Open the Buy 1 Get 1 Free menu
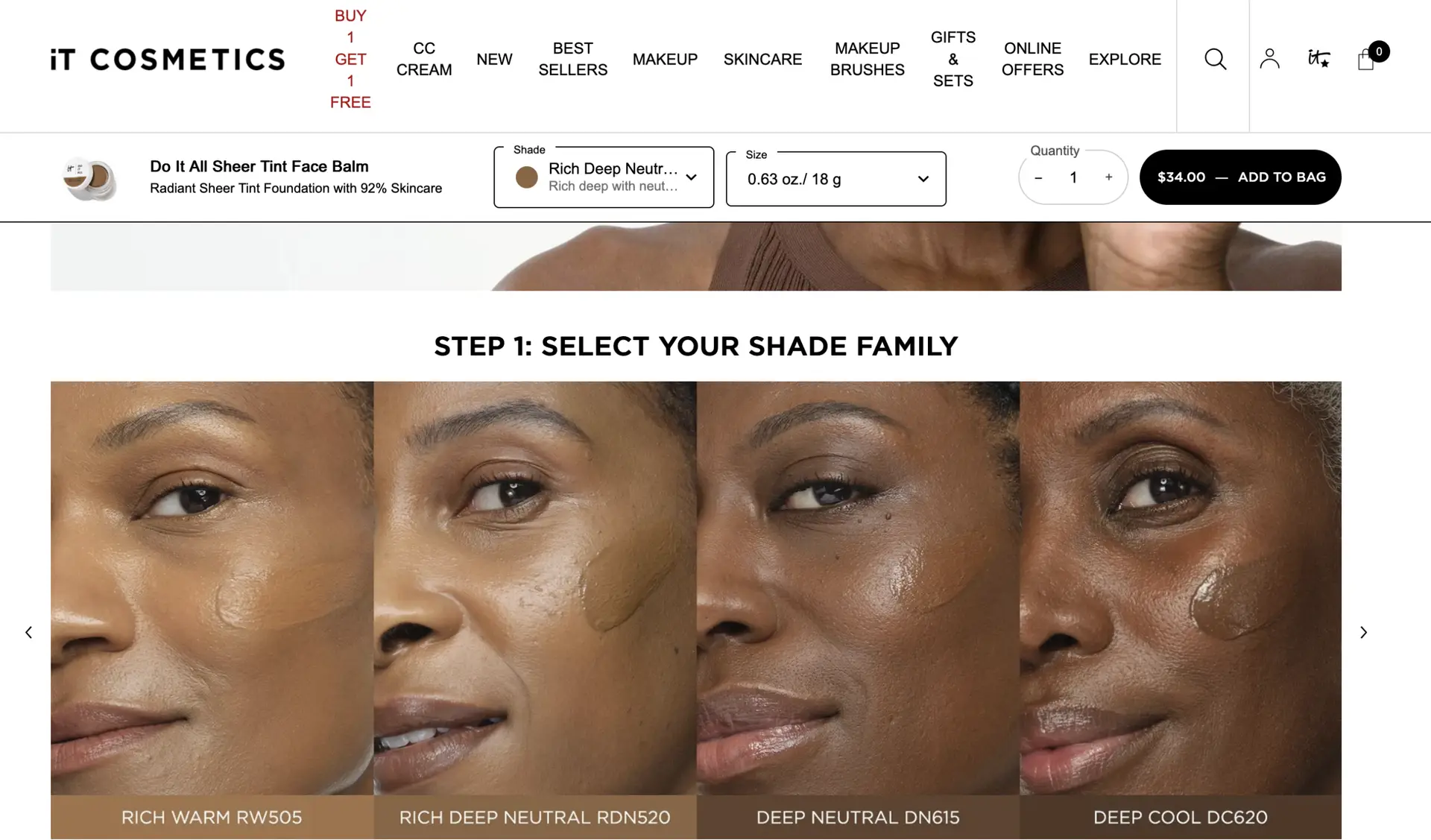The height and width of the screenshot is (840, 1431). pos(350,59)
